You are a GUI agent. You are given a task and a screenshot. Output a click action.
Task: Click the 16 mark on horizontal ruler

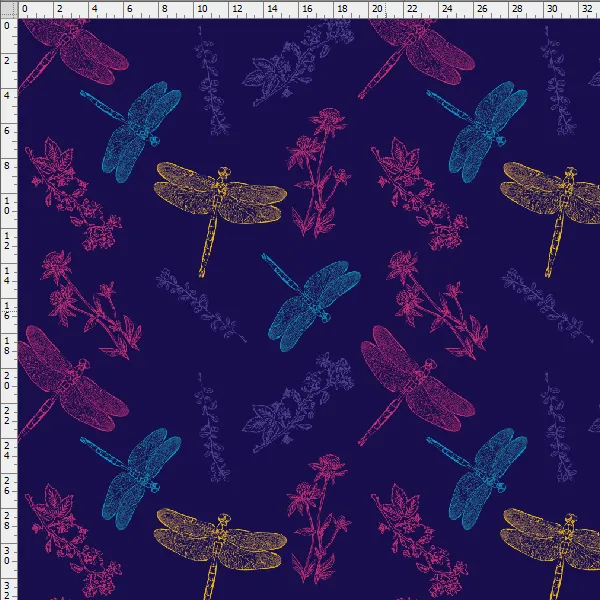point(307,8)
